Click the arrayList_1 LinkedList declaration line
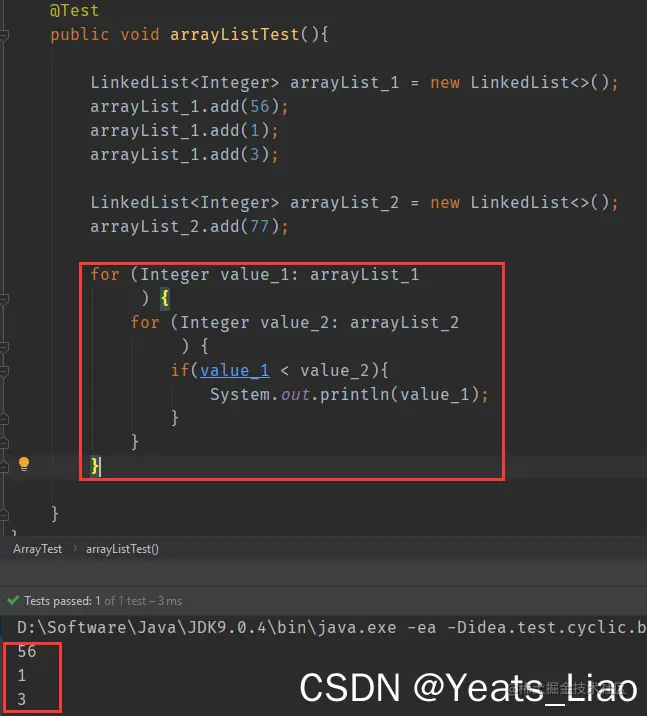 pyautogui.click(x=354, y=83)
